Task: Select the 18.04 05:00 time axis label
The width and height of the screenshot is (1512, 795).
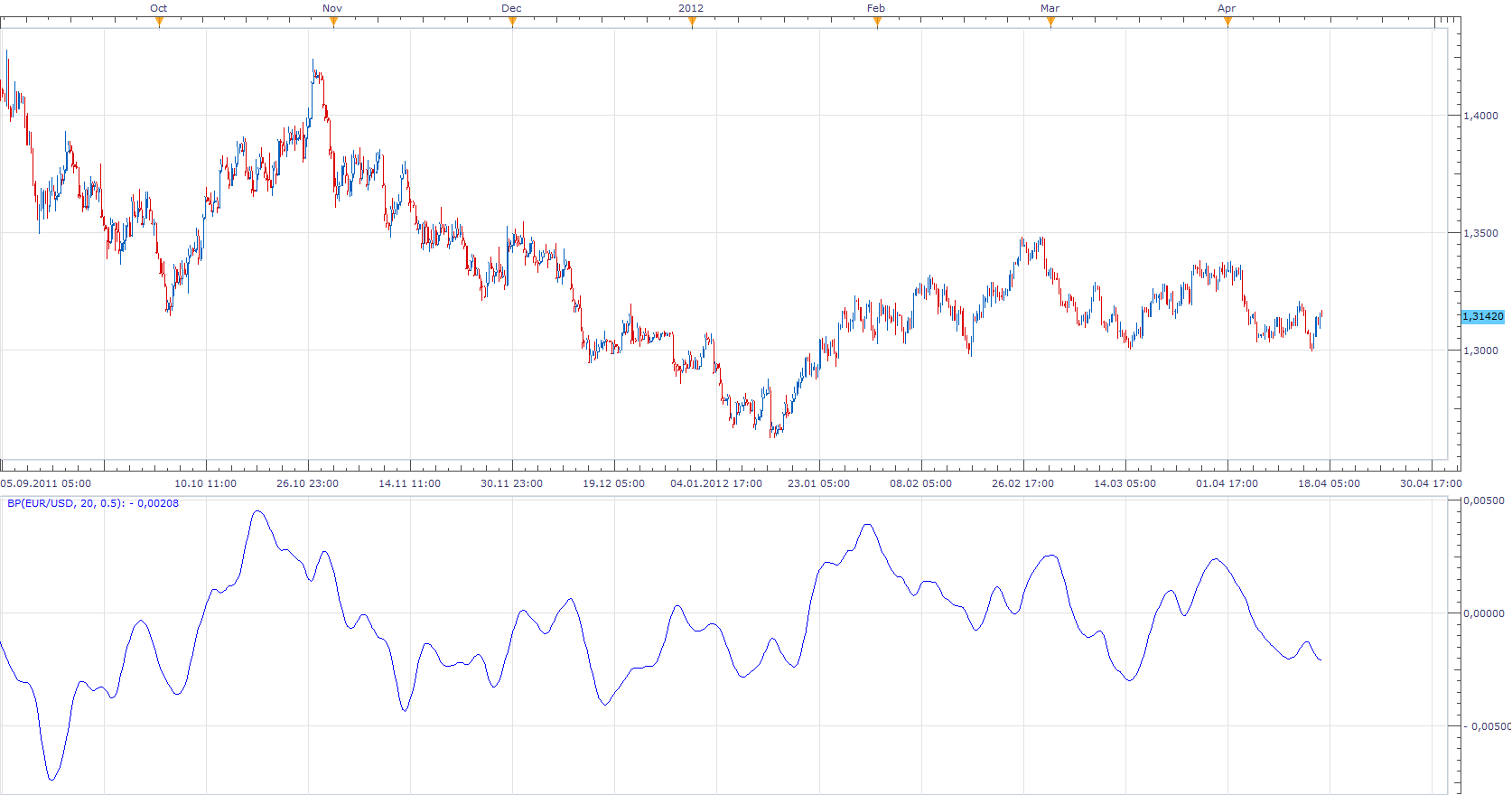Action: (1330, 483)
